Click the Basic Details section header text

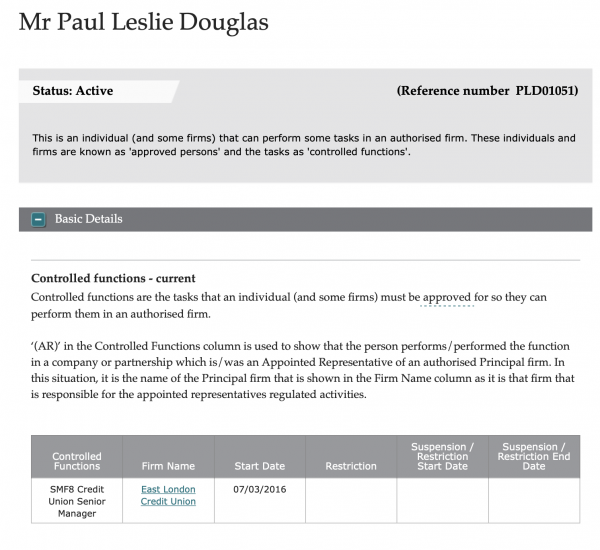coord(88,219)
